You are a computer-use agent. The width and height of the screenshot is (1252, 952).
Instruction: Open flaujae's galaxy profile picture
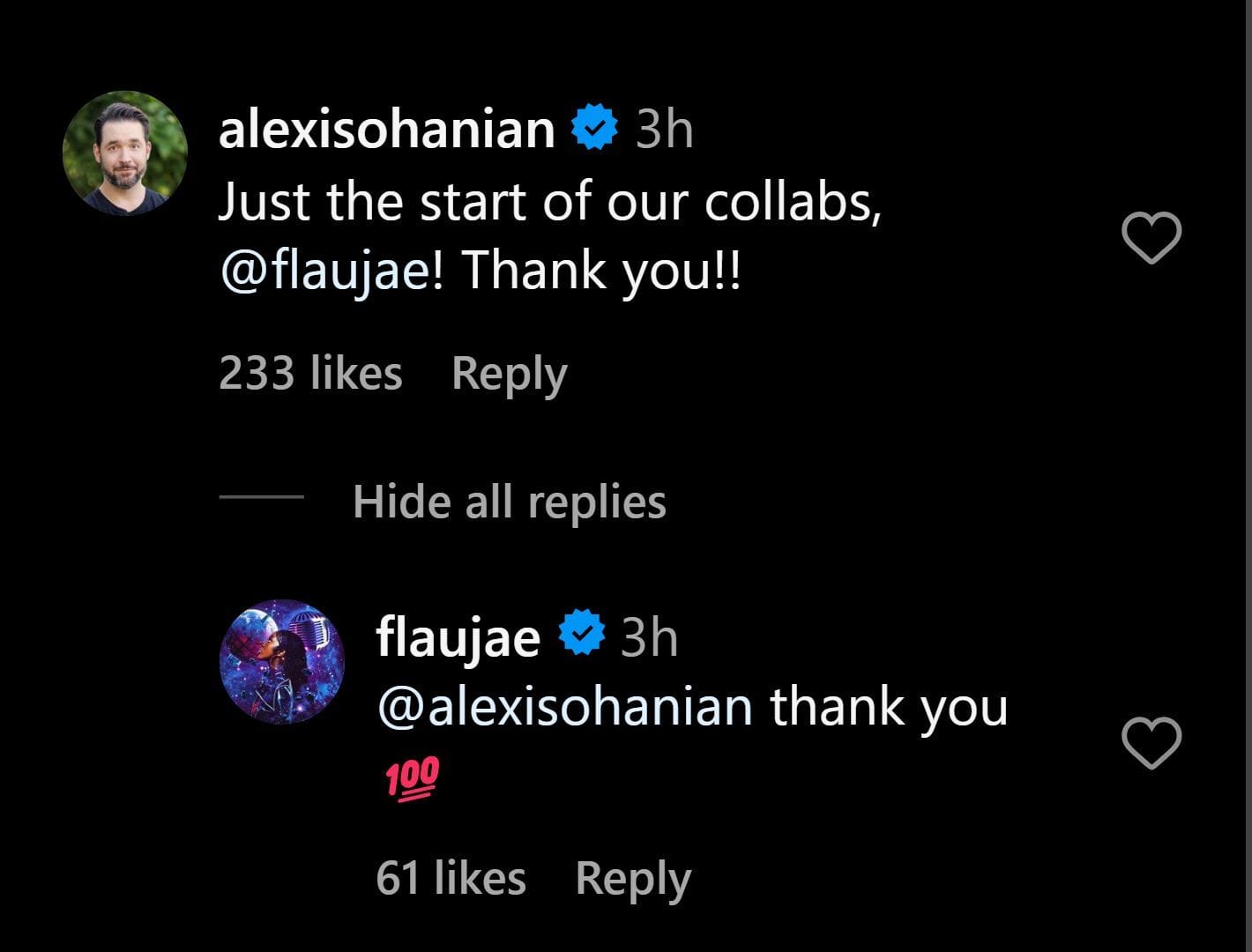281,661
